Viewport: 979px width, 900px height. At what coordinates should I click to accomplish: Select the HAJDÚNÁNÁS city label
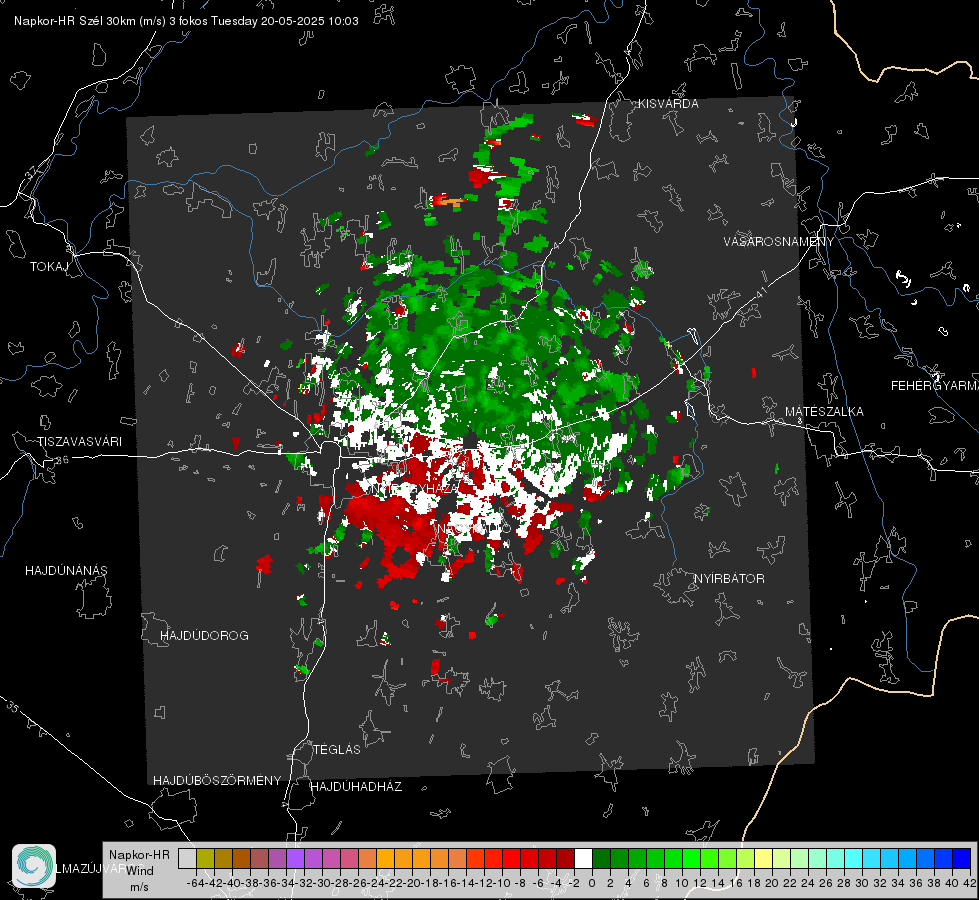click(66, 570)
